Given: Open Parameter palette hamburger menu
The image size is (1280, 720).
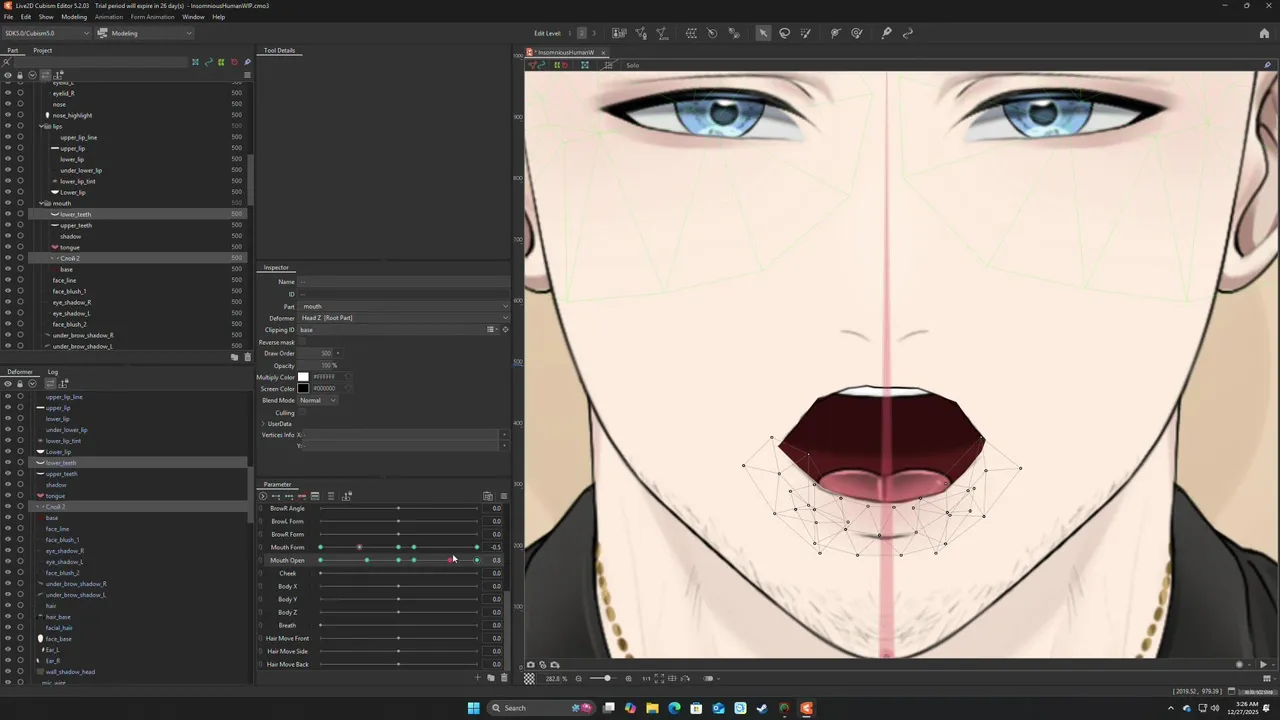Looking at the screenshot, I should [504, 496].
